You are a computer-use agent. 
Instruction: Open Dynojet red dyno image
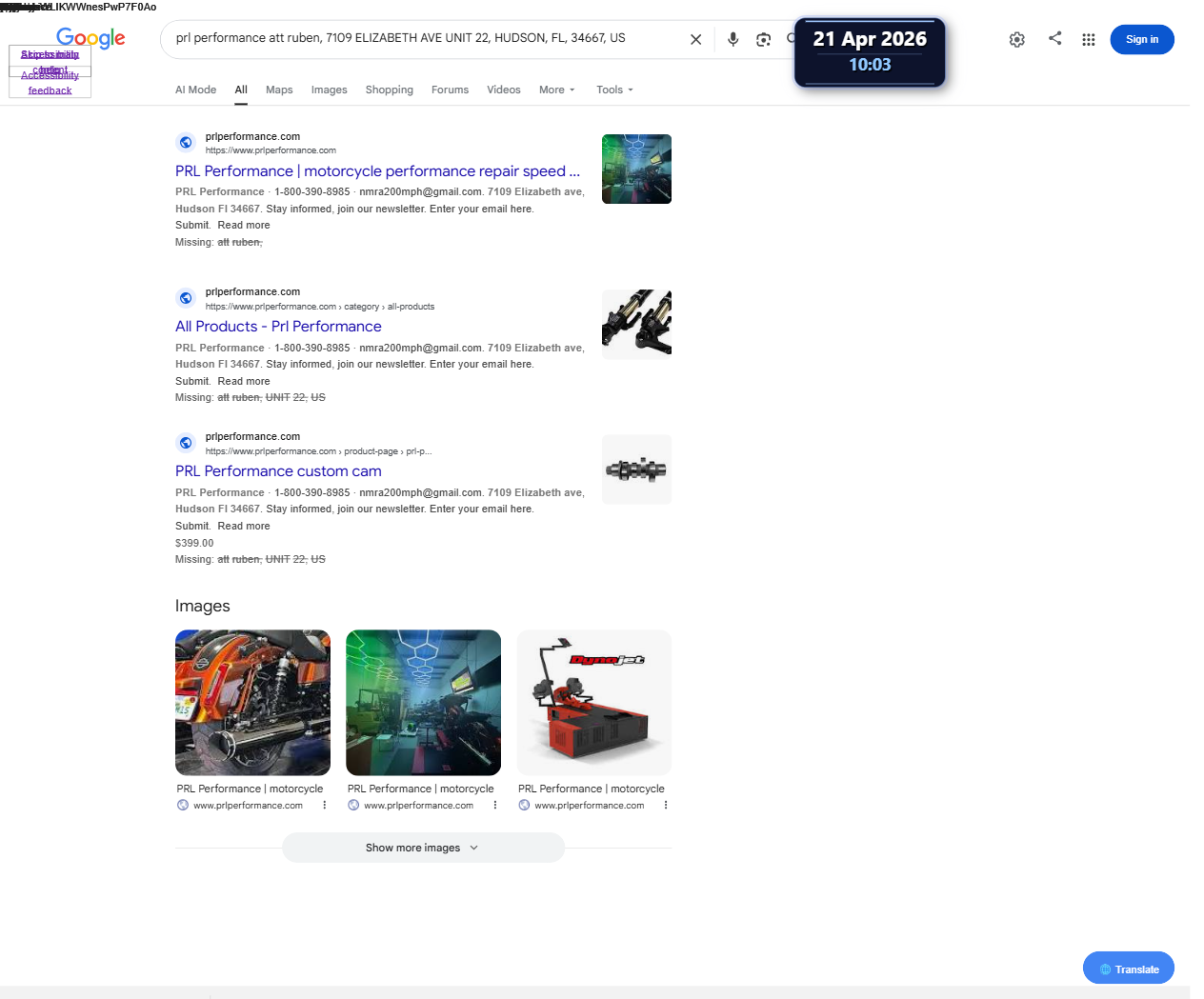(x=594, y=703)
